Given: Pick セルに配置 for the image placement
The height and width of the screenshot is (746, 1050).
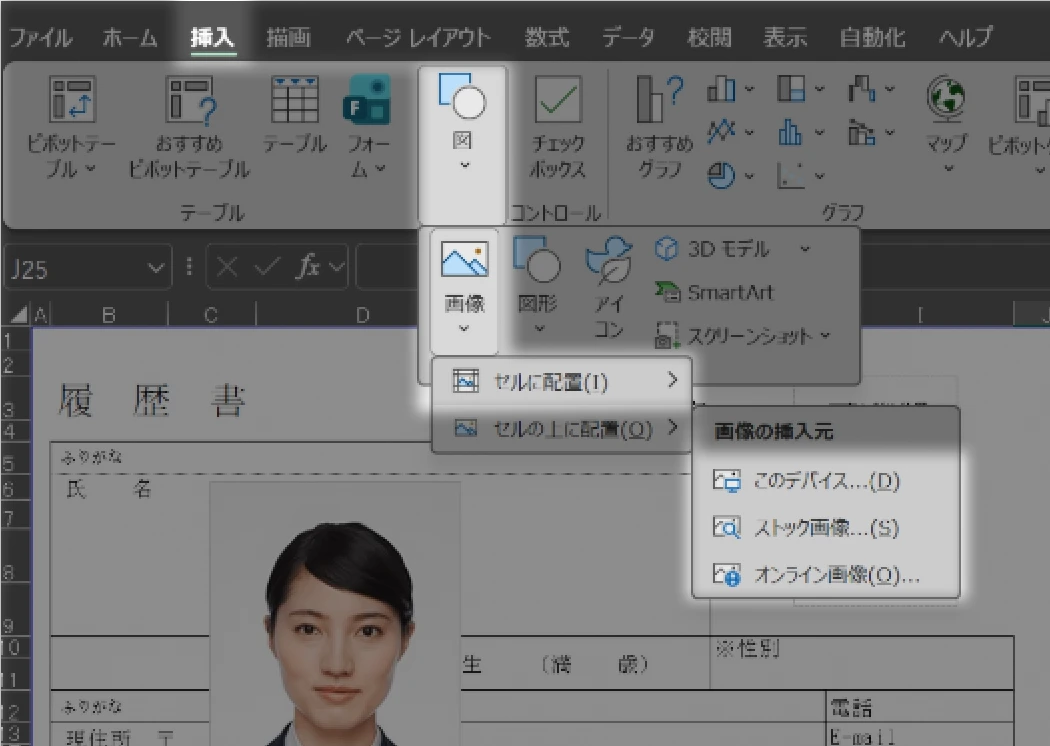Looking at the screenshot, I should click(555, 382).
